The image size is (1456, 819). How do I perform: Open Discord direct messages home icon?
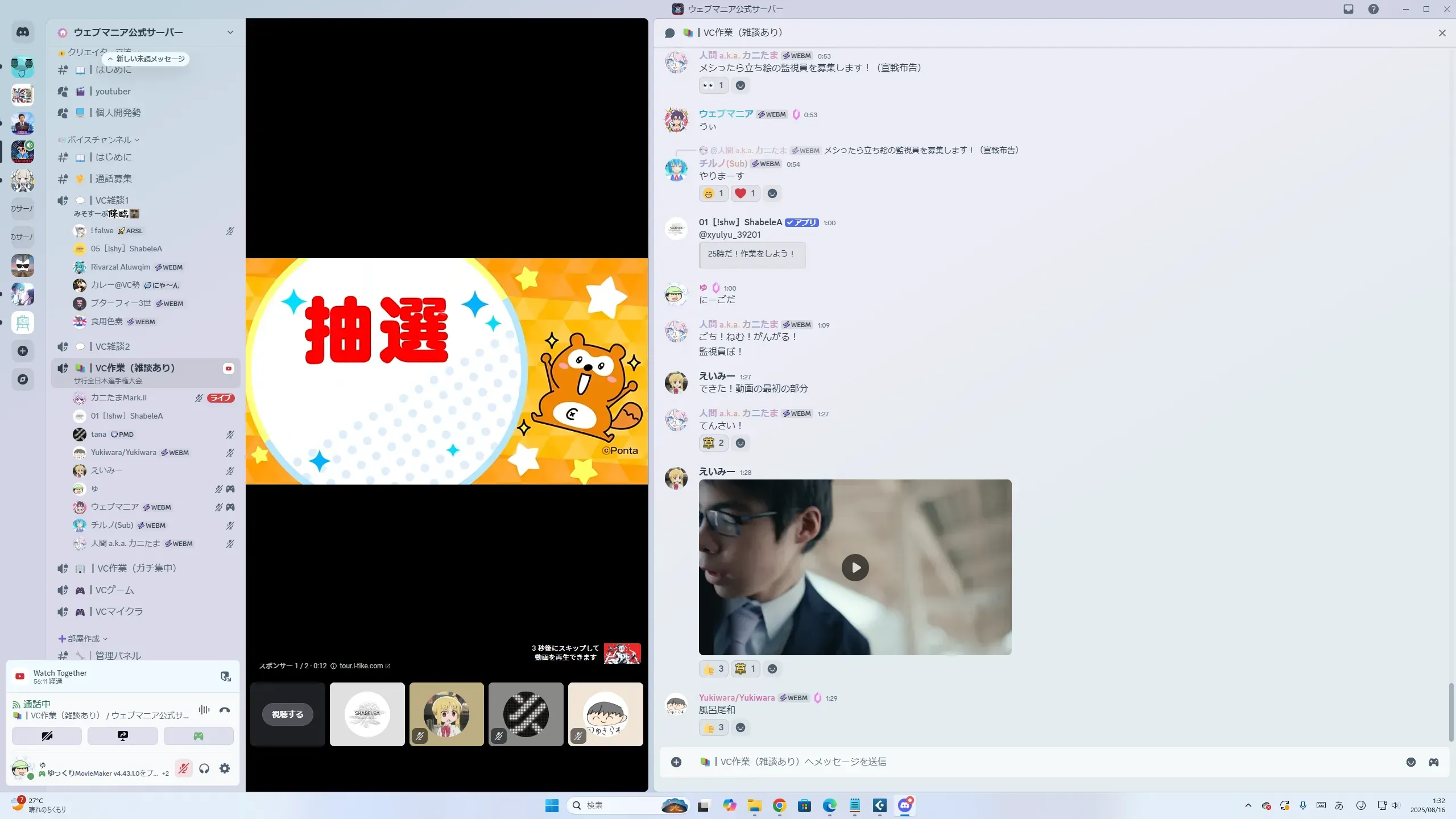coord(23,32)
